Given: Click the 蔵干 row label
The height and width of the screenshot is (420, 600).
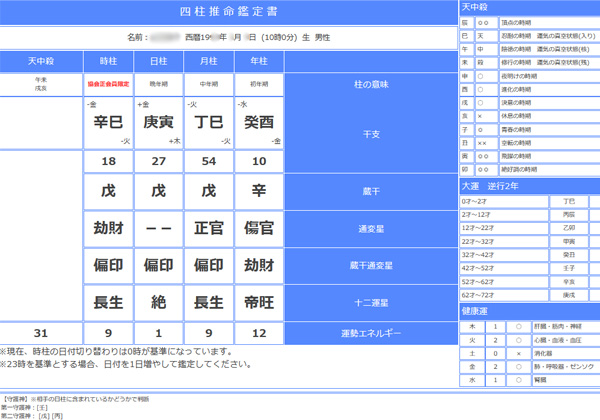Looking at the screenshot, I should click(371, 191).
